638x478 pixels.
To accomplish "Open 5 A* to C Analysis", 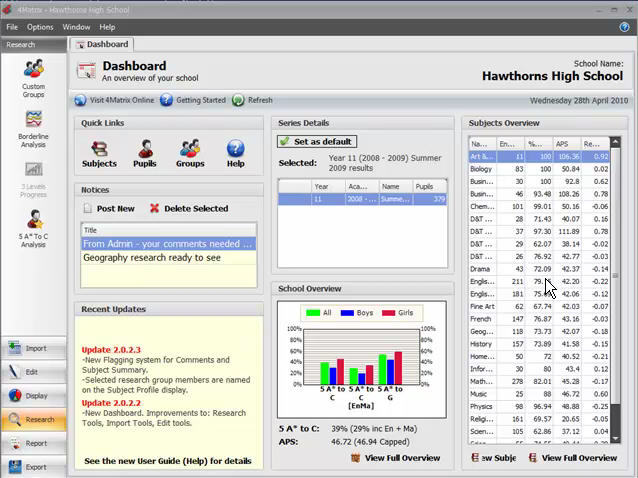I will point(33,227).
